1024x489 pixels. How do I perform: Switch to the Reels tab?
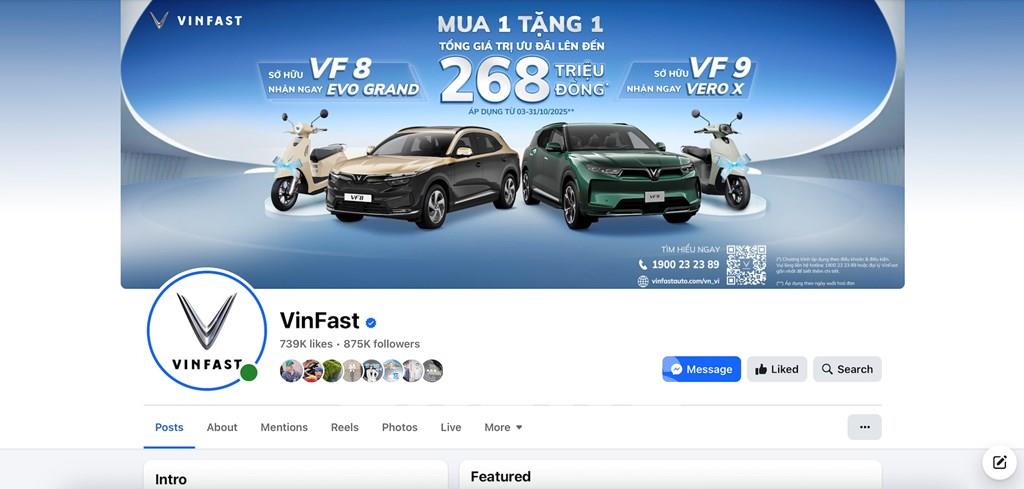click(x=345, y=427)
